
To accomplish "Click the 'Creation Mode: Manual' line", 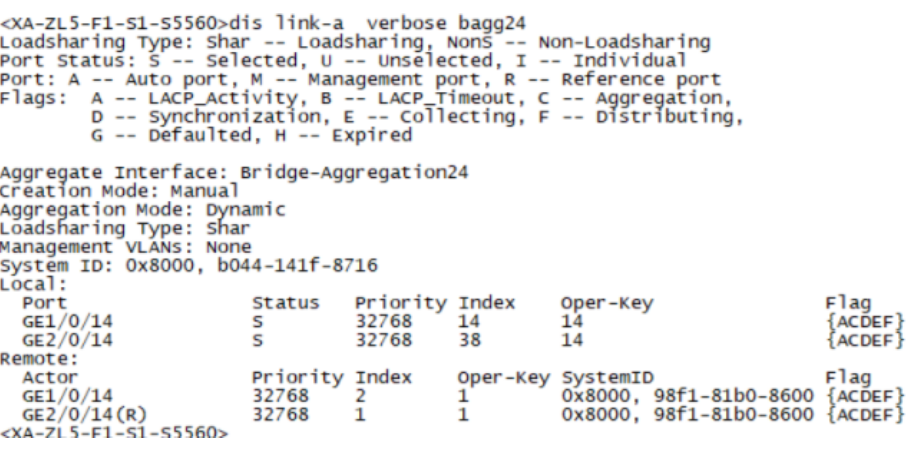I will (120, 190).
